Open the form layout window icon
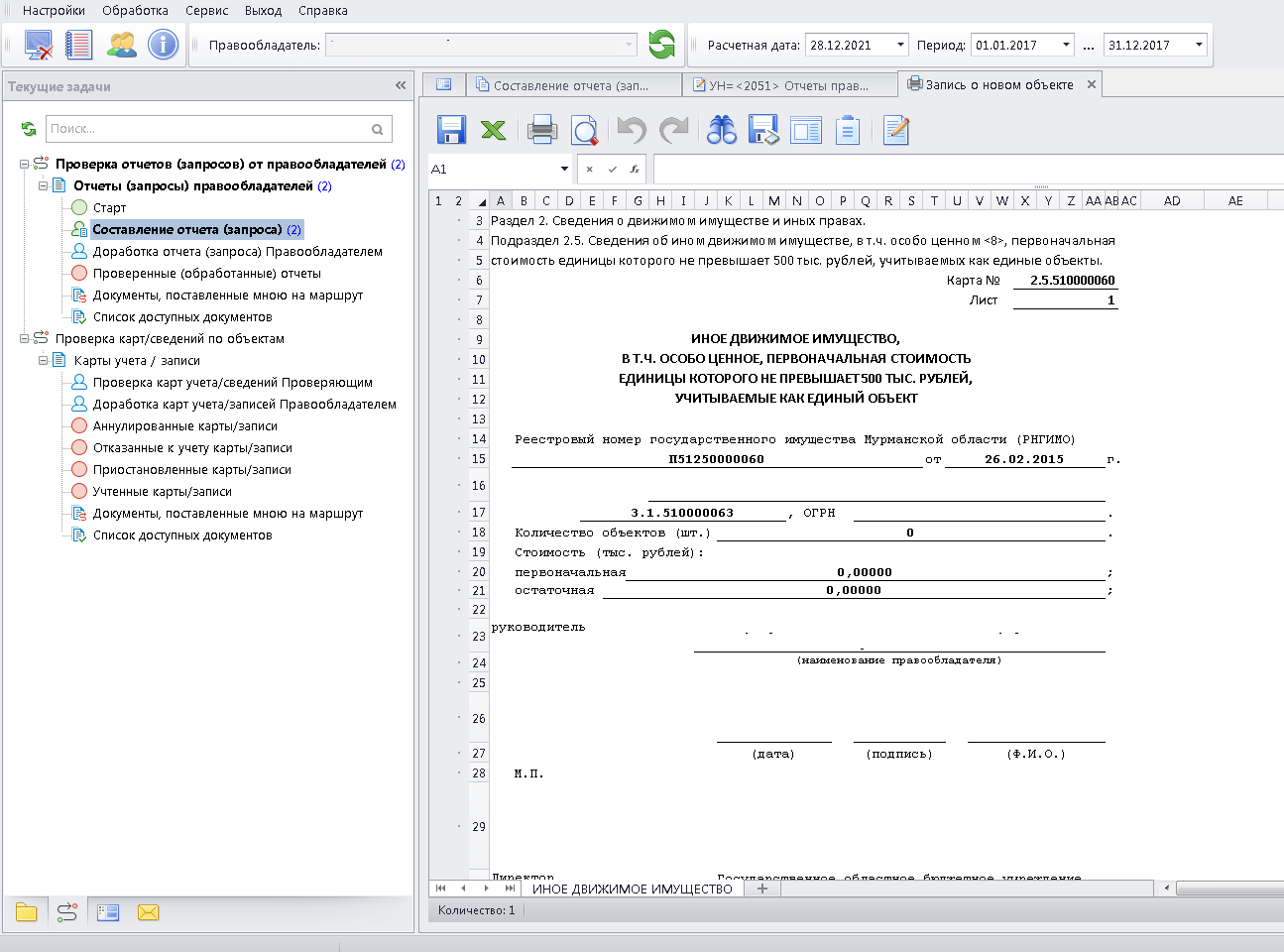The width and height of the screenshot is (1284, 952). click(806, 130)
